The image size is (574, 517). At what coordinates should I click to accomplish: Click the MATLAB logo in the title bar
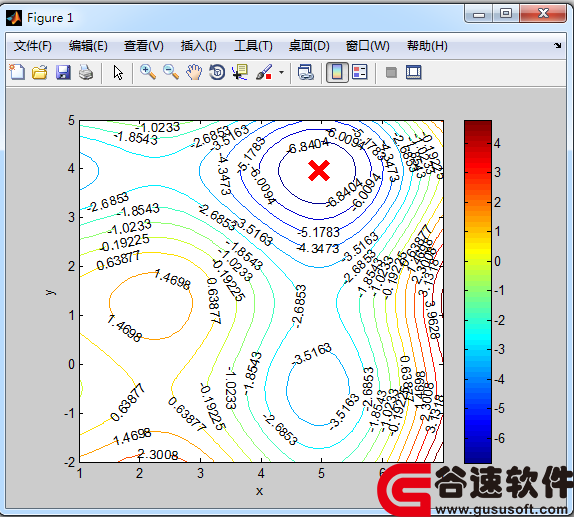[14, 18]
